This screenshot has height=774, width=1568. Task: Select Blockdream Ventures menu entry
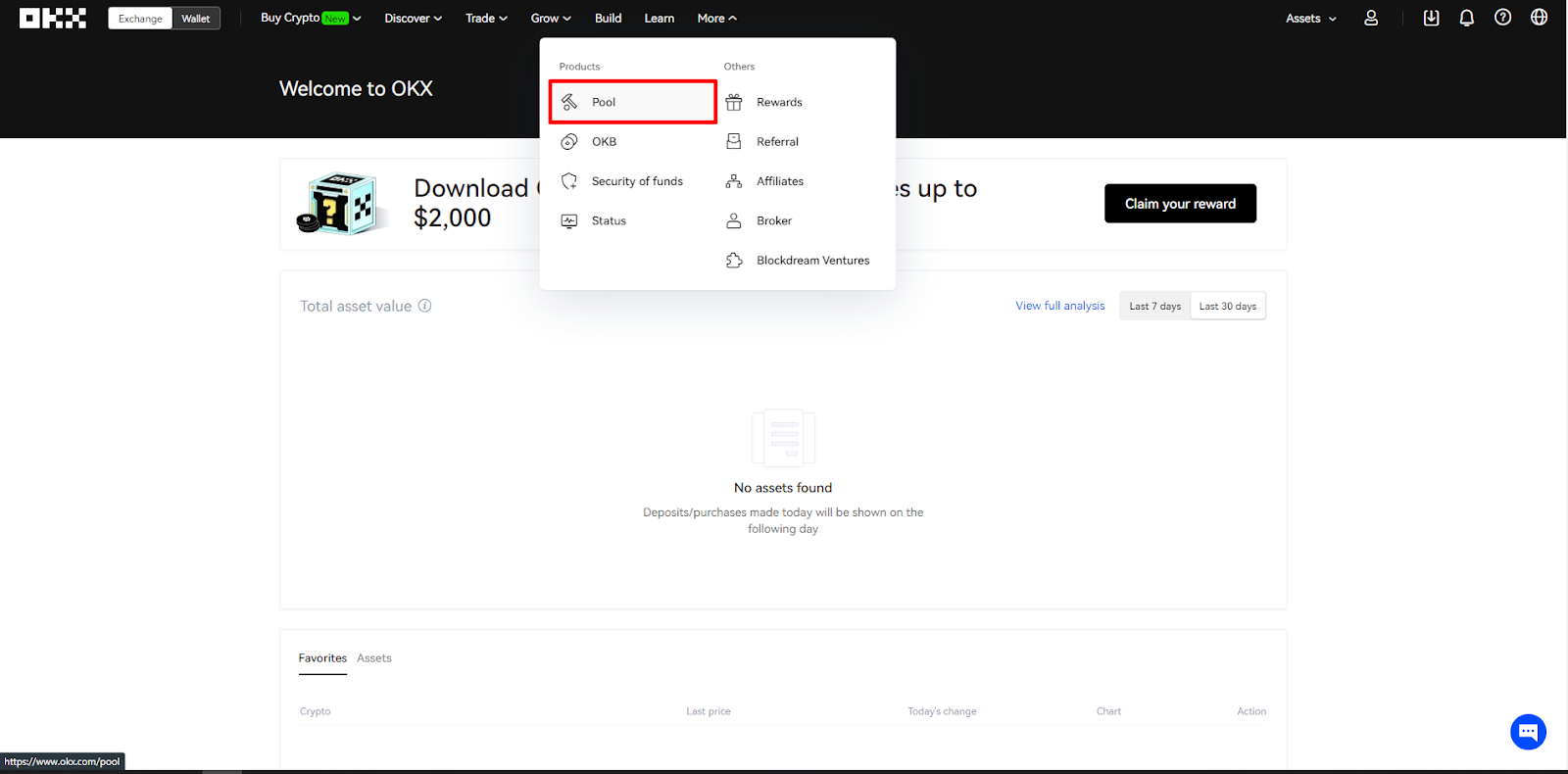click(x=802, y=261)
